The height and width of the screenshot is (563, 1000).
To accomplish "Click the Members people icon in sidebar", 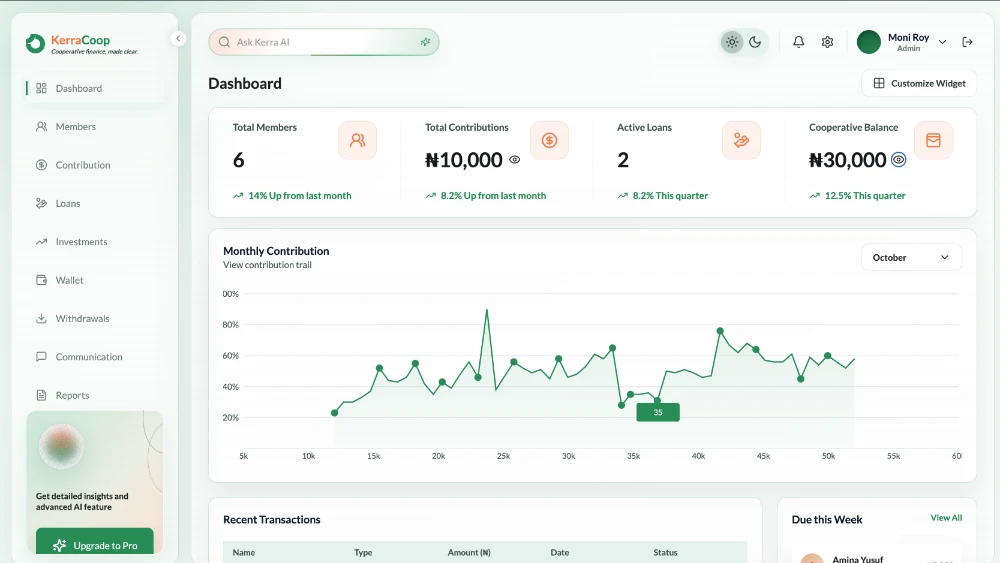I will (x=41, y=126).
